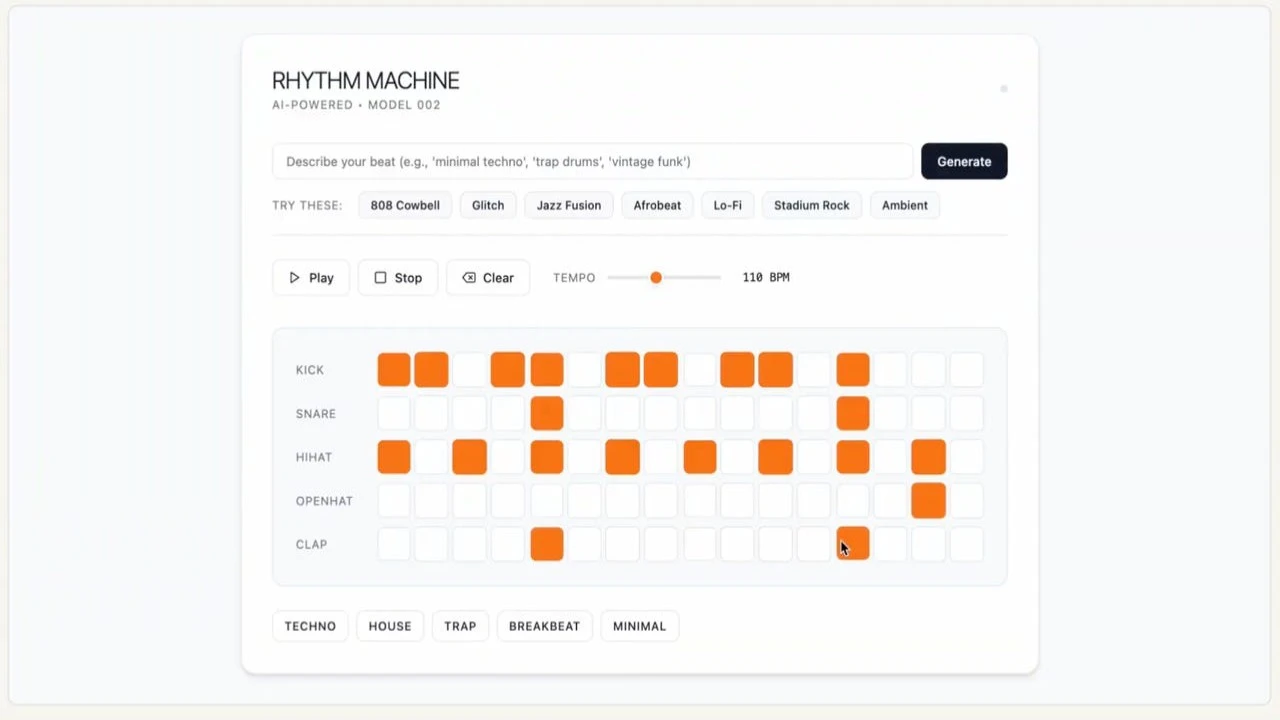This screenshot has width=1280, height=720.
Task: Click the SNARE row label
Action: click(x=316, y=413)
